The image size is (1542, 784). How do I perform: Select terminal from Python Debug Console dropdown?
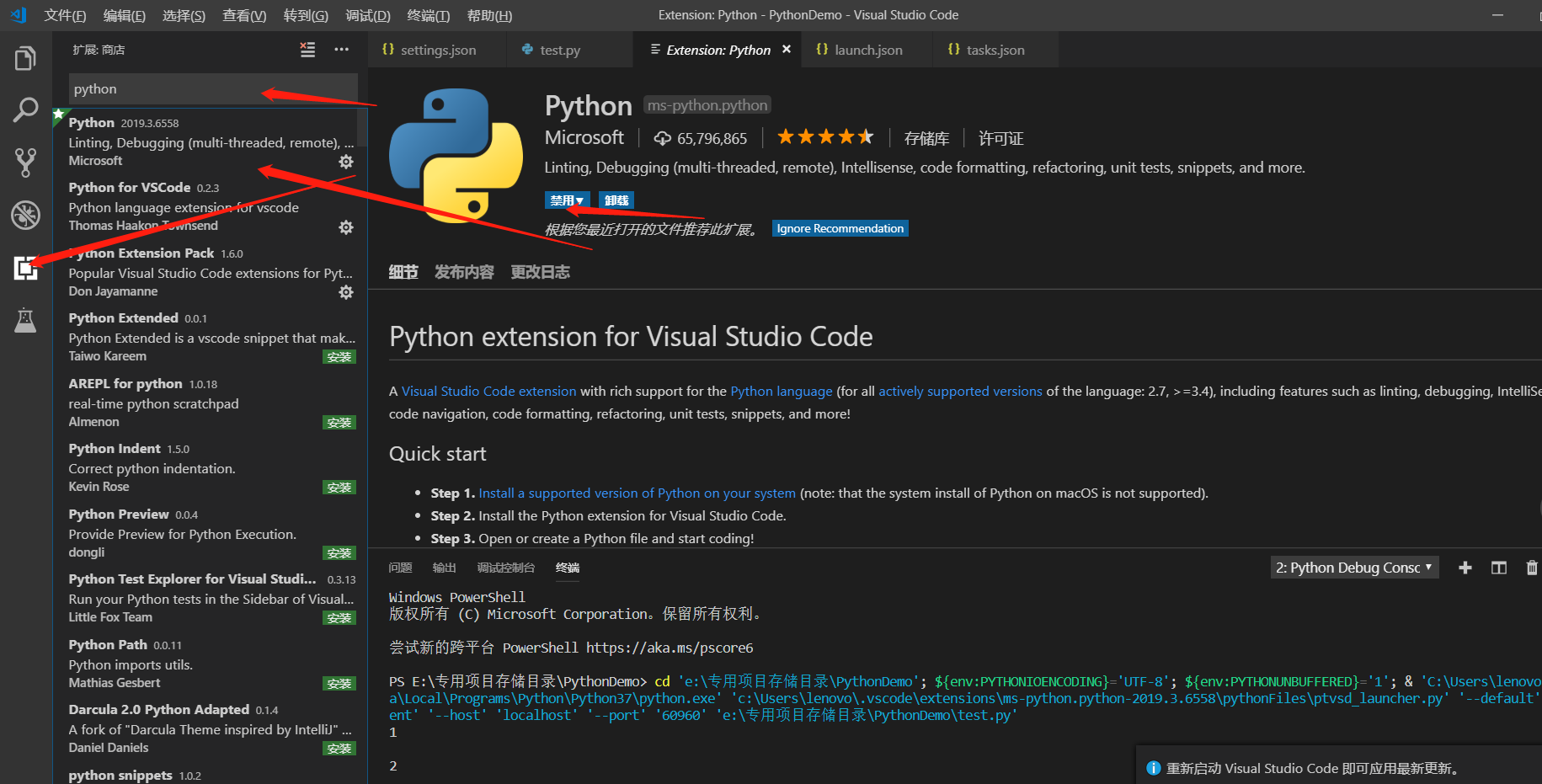1354,568
